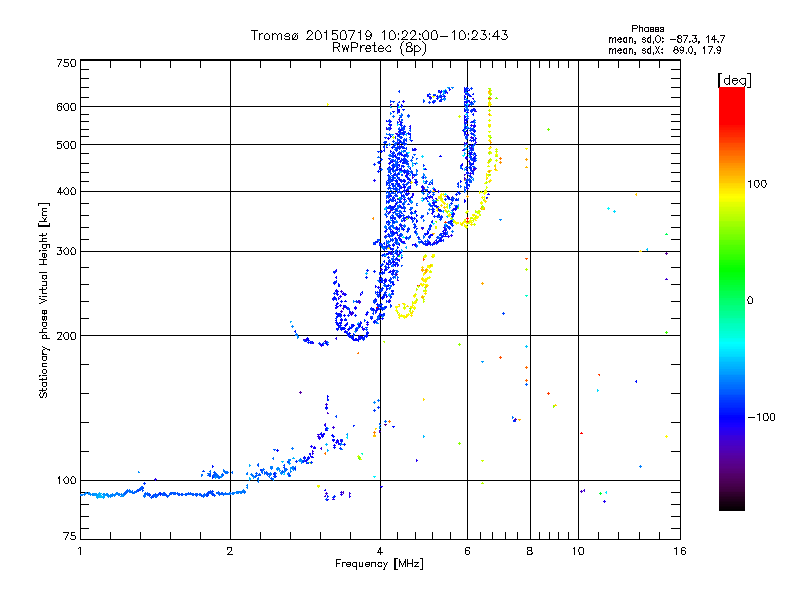Click the 'RwPretec (8p)' subtitle
800x600 pixels.
pos(379,48)
